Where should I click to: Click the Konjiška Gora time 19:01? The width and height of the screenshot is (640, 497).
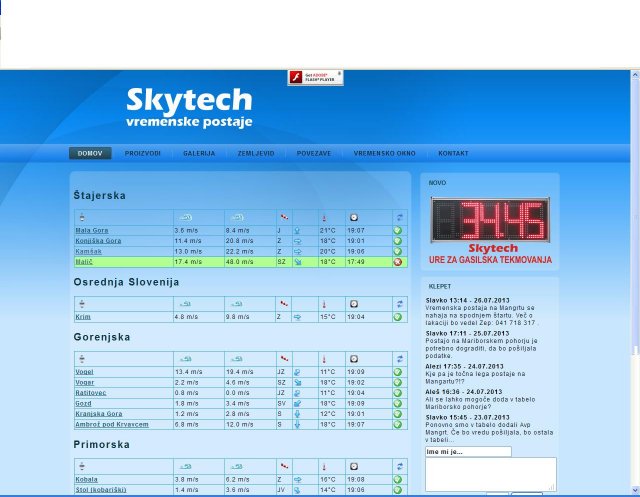[x=356, y=241]
